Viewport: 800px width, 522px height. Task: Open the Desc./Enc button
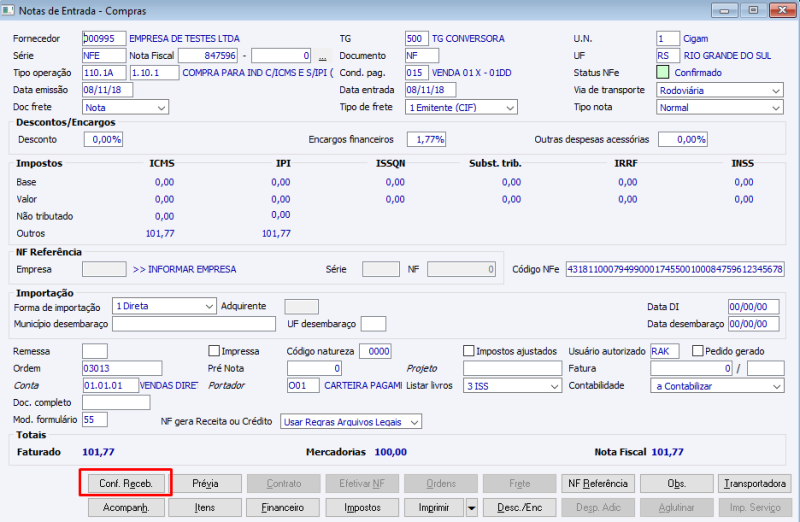point(519,508)
